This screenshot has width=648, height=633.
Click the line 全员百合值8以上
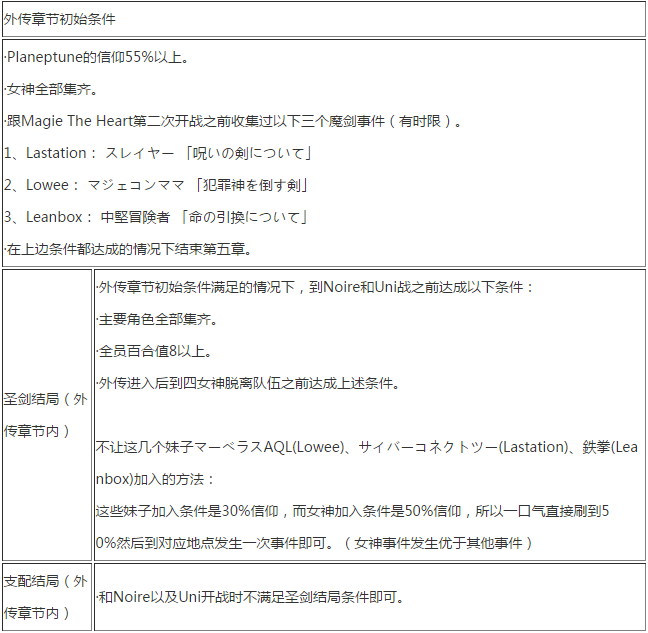pos(154,351)
